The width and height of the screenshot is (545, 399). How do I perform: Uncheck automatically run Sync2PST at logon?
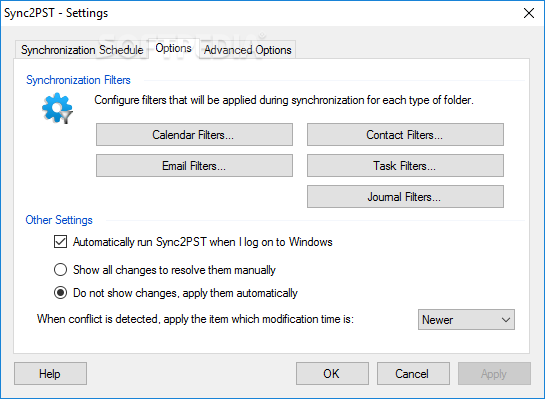[60, 242]
